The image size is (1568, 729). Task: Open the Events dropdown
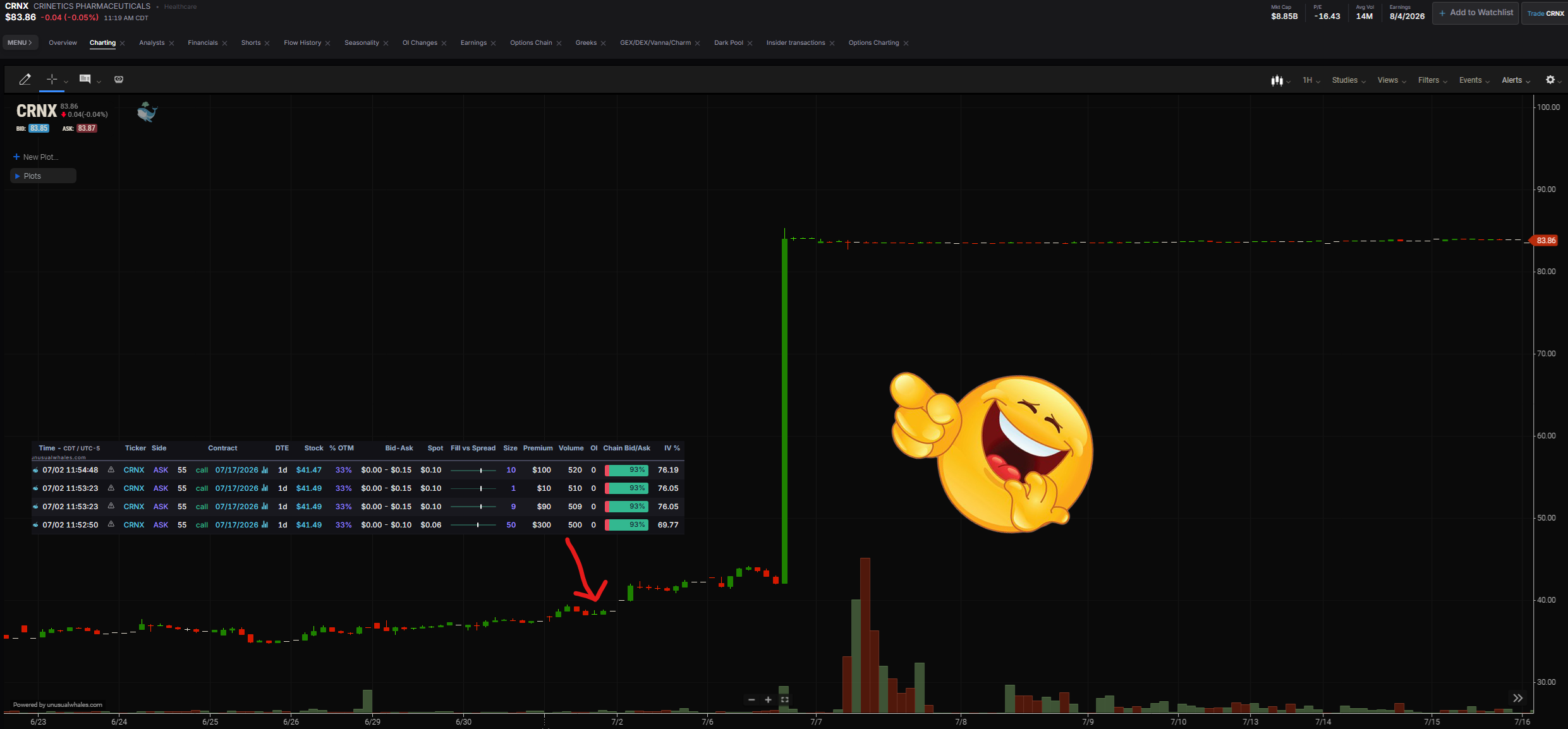point(1474,80)
